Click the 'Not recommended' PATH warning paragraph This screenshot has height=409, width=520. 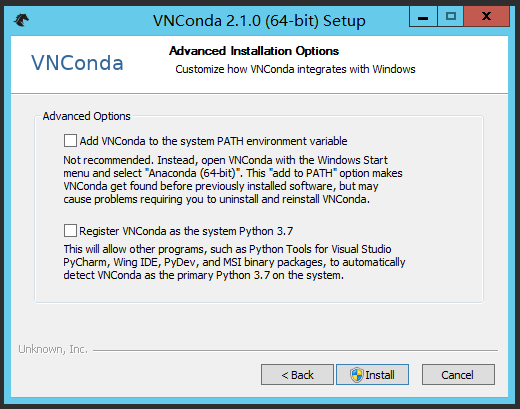pos(233,179)
